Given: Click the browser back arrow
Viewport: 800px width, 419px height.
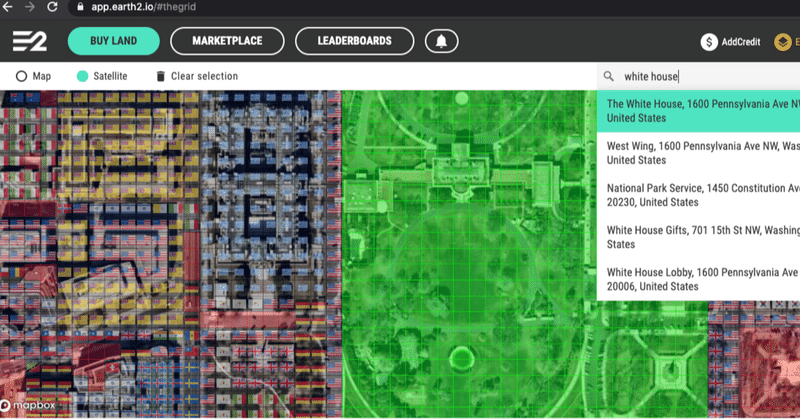Looking at the screenshot, I should pos(8,7).
